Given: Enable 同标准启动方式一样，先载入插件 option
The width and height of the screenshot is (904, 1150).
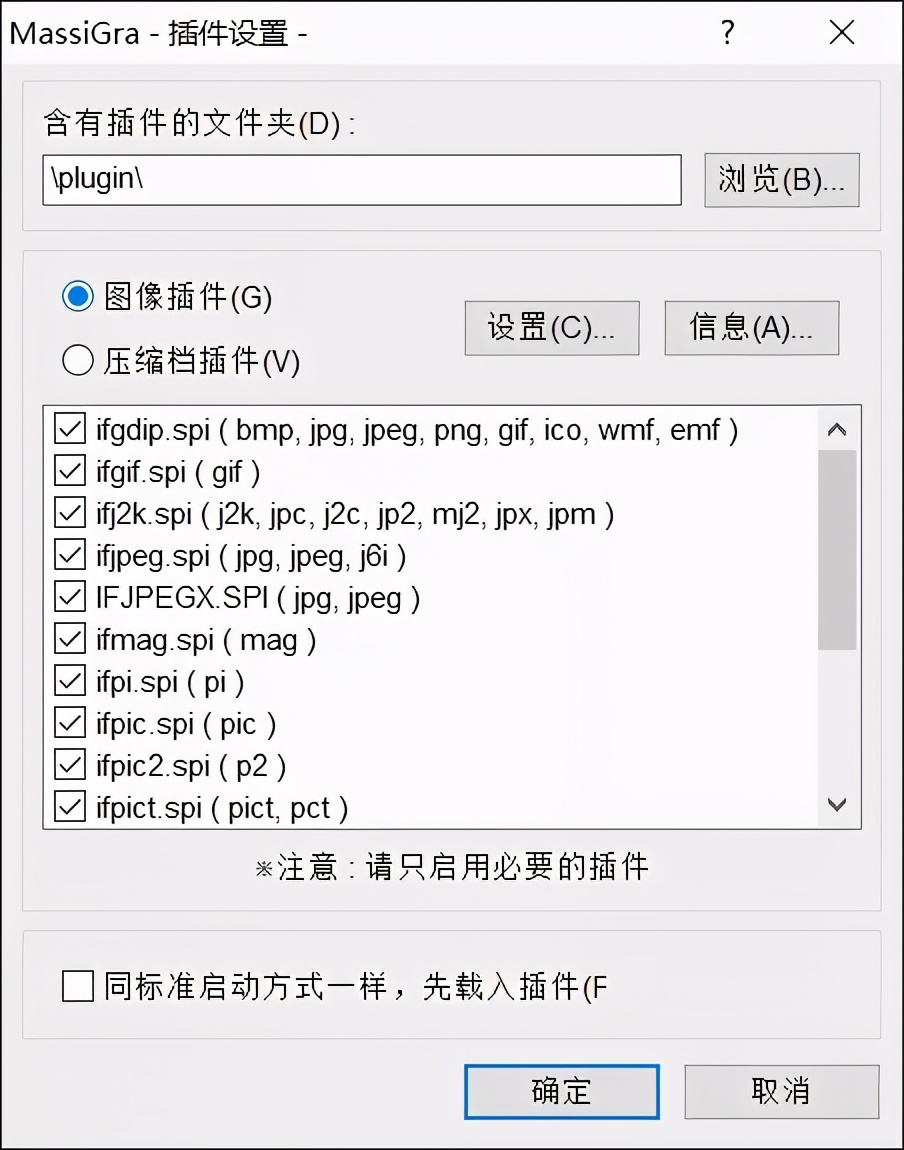Looking at the screenshot, I should point(77,986).
